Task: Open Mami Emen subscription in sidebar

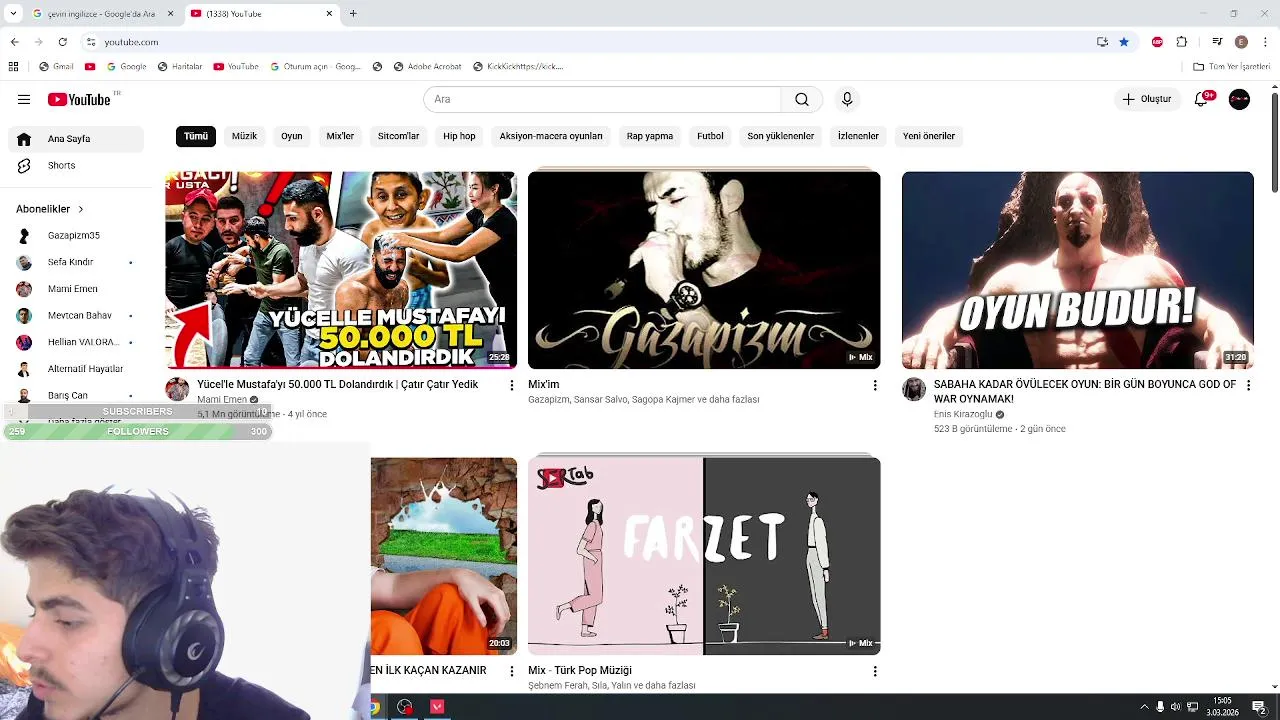Action: [76, 289]
